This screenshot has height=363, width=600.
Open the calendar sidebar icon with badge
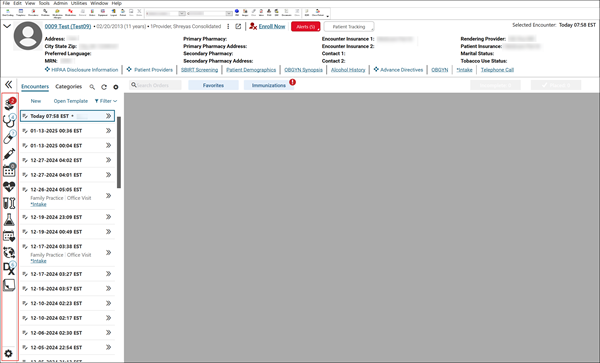tap(9, 170)
